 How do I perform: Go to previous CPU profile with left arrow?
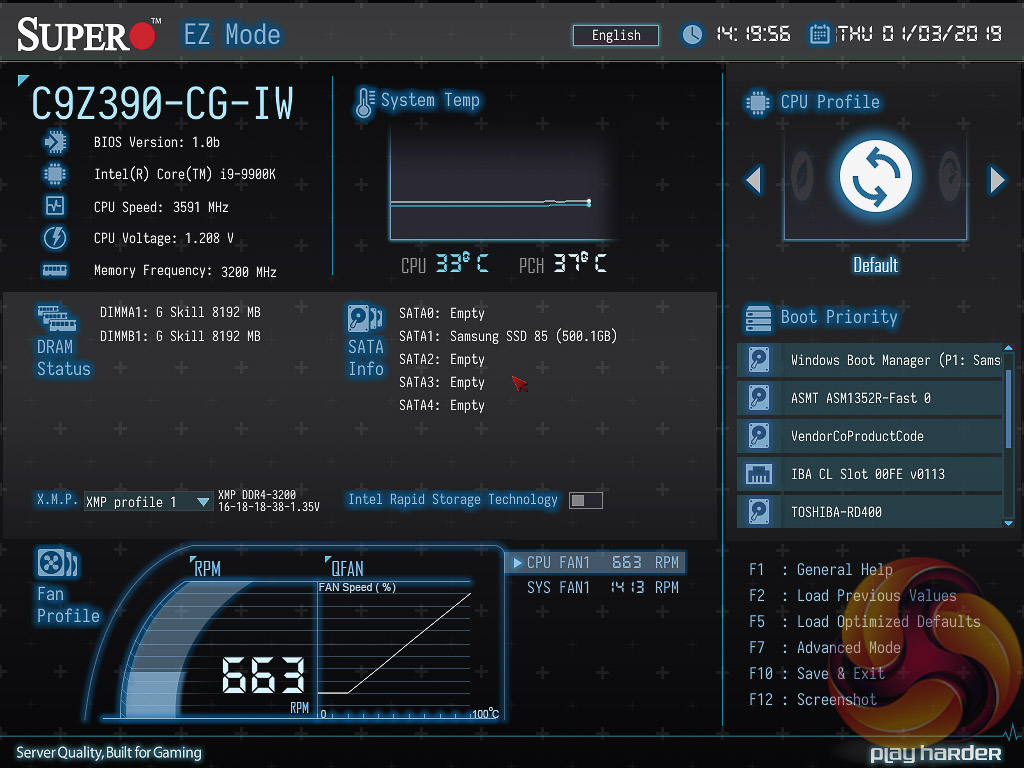(x=753, y=180)
